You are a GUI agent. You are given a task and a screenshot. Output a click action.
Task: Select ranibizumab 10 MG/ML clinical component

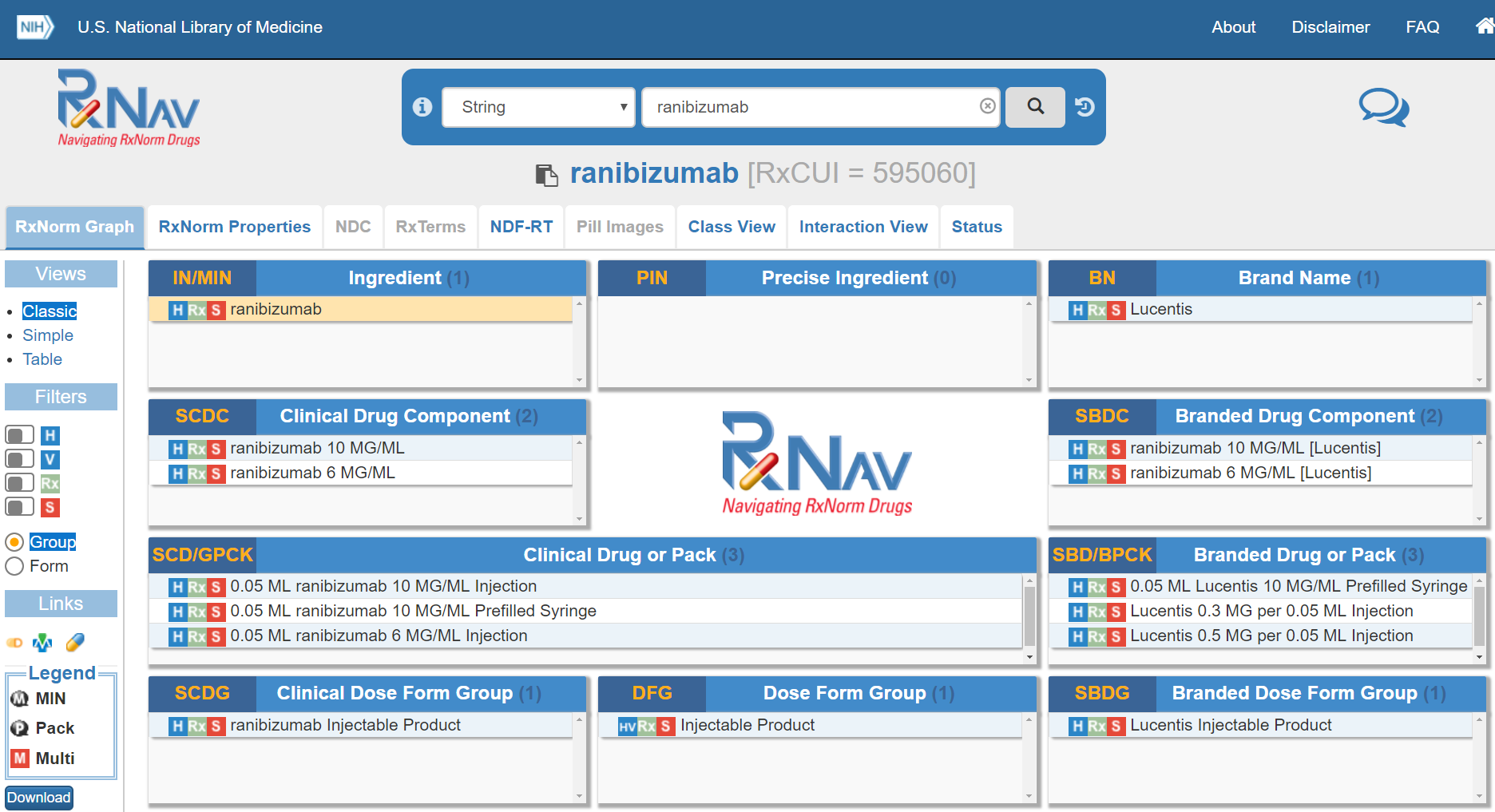point(361,449)
